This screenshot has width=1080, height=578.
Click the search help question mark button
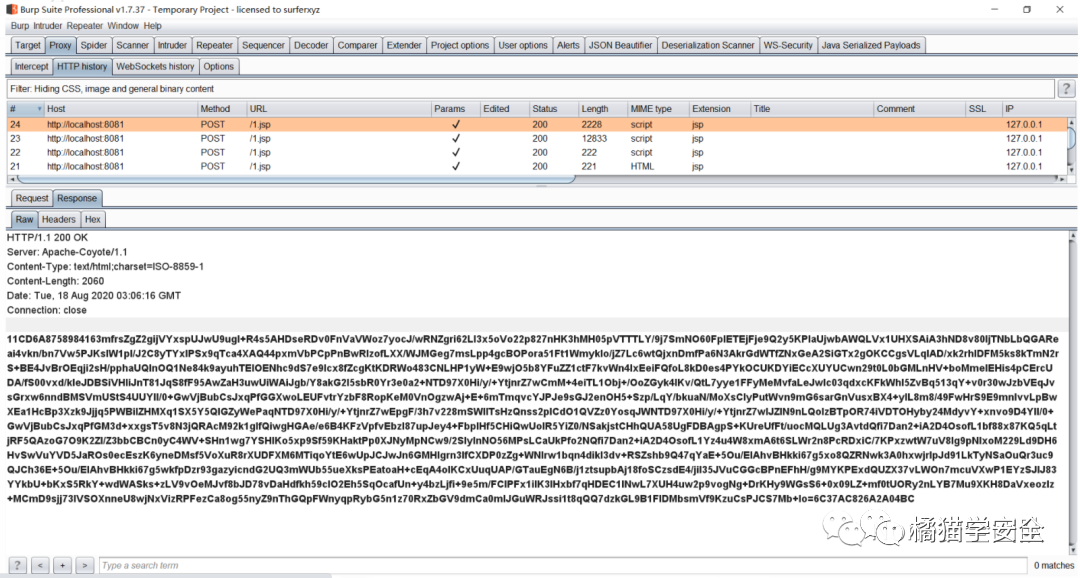click(x=17, y=566)
